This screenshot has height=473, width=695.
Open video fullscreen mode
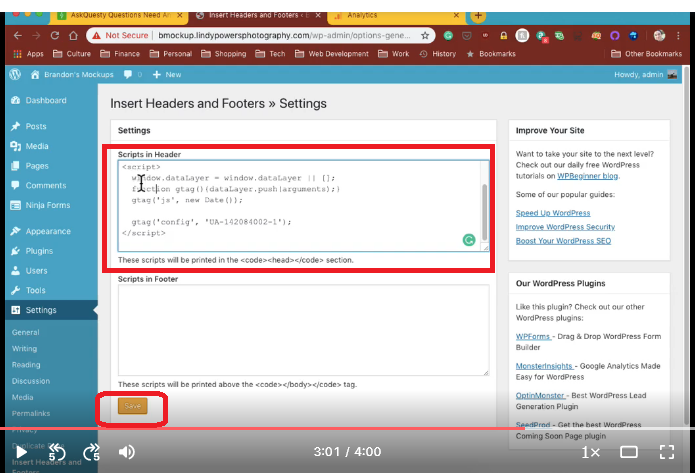tap(667, 452)
